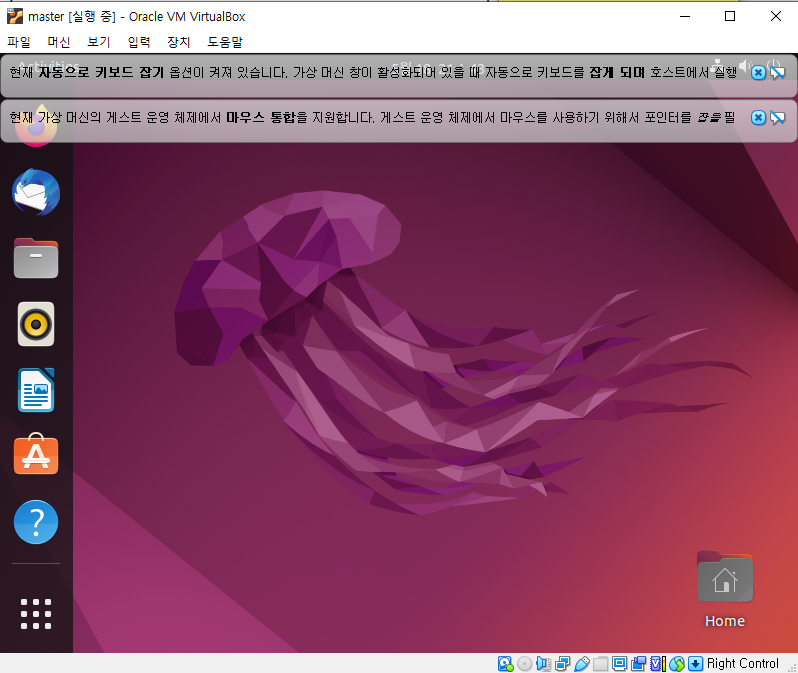
Task: Dismiss the keyboard auto-capture notification
Action: [758, 73]
